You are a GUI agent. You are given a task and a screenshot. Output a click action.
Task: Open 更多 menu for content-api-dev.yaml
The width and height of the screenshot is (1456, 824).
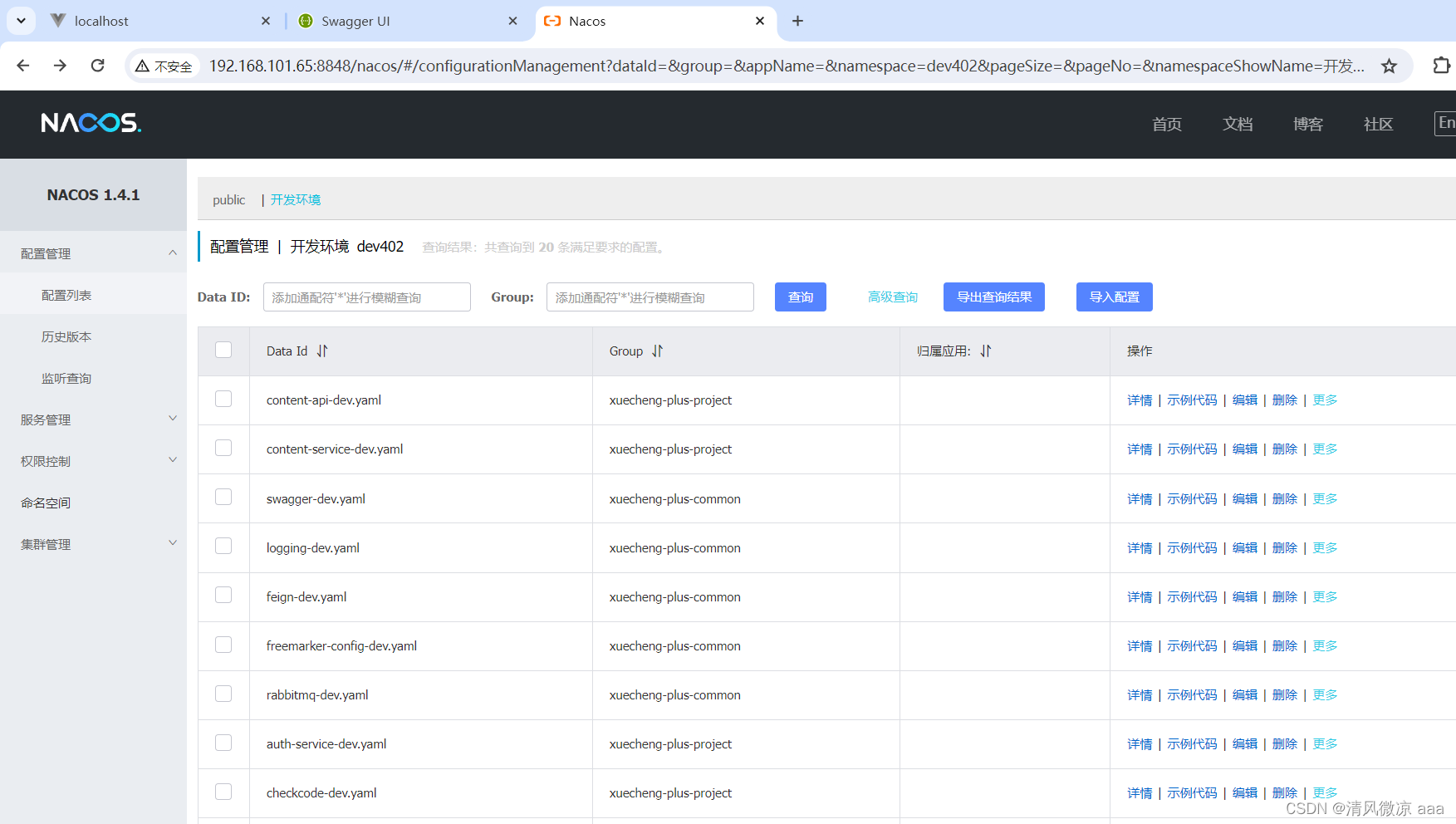click(1325, 400)
